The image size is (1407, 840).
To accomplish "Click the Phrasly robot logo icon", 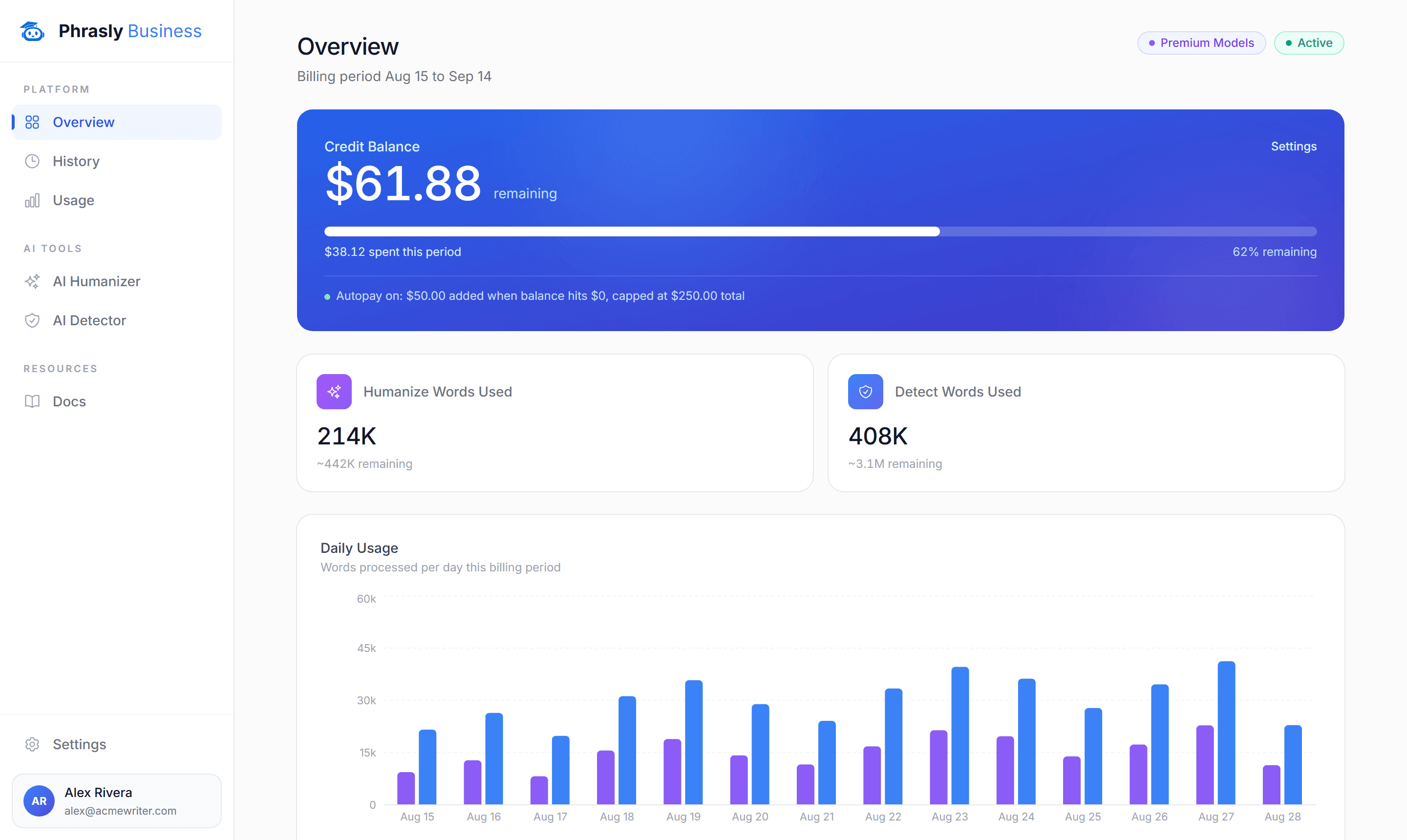I will click(32, 31).
